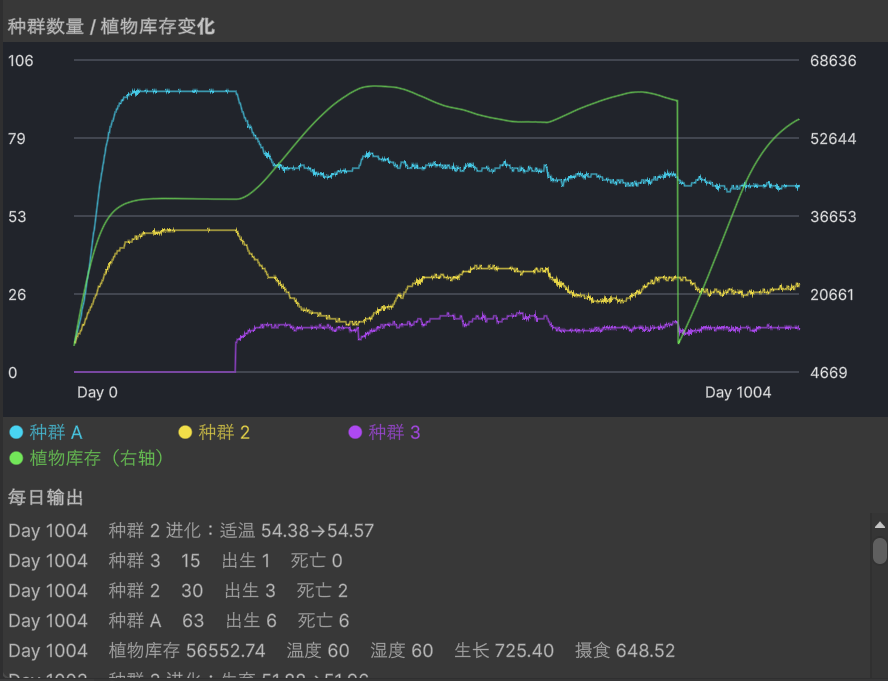888x681 pixels.
Task: Click the 湿度 60 value in log
Action: tap(402, 650)
